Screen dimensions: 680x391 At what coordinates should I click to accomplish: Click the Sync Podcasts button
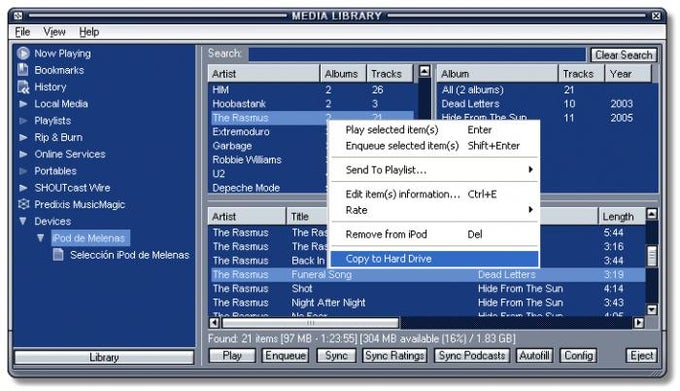[x=471, y=355]
